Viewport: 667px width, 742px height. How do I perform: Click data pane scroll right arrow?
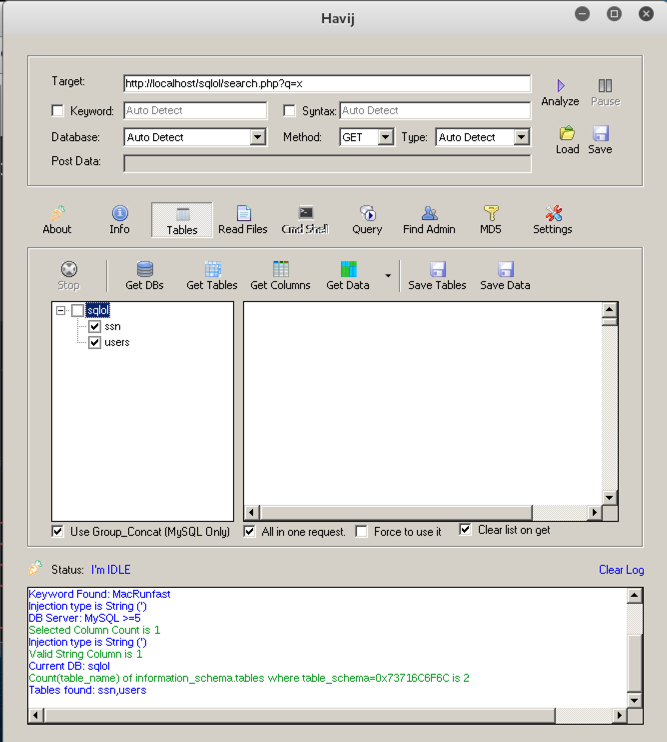pyautogui.click(x=595, y=512)
